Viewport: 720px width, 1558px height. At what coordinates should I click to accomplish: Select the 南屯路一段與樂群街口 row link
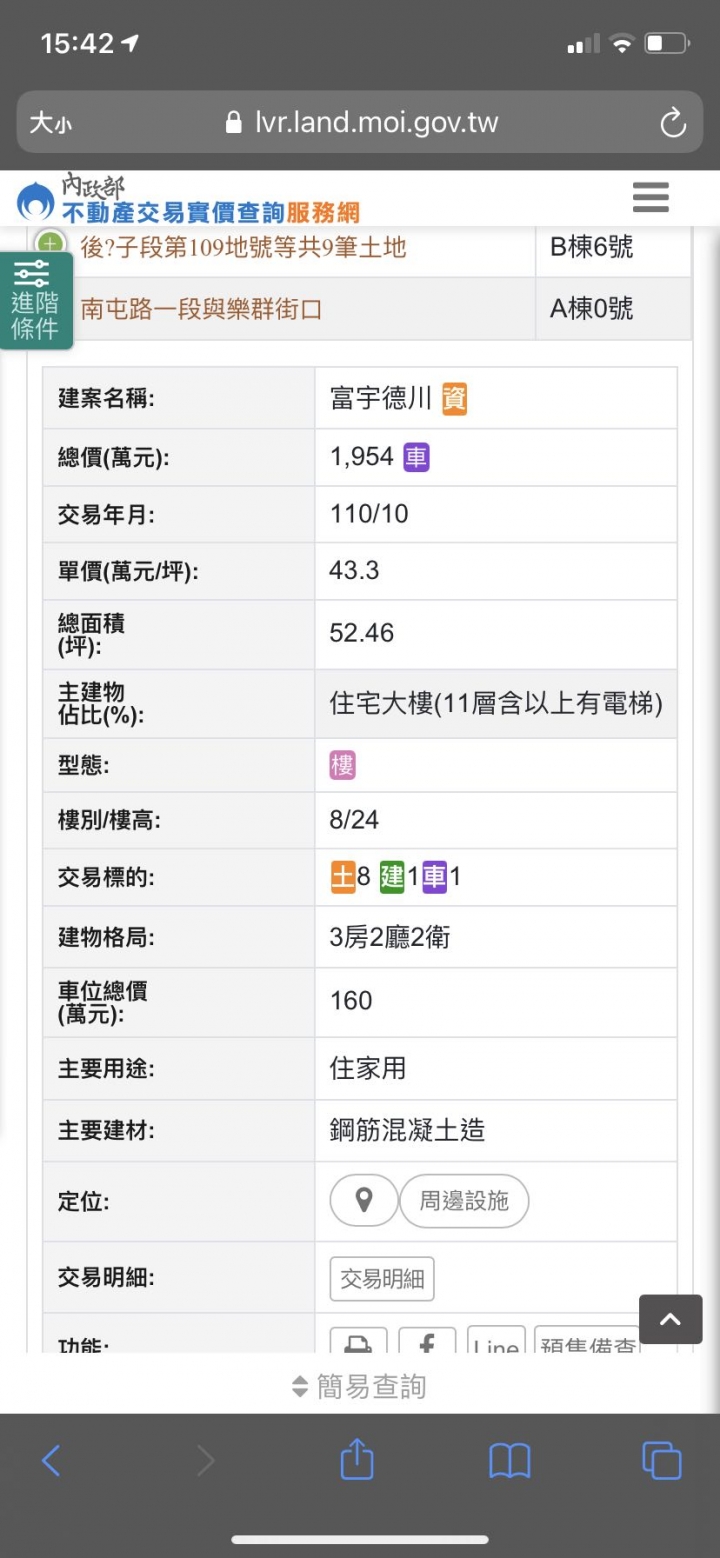click(x=201, y=309)
